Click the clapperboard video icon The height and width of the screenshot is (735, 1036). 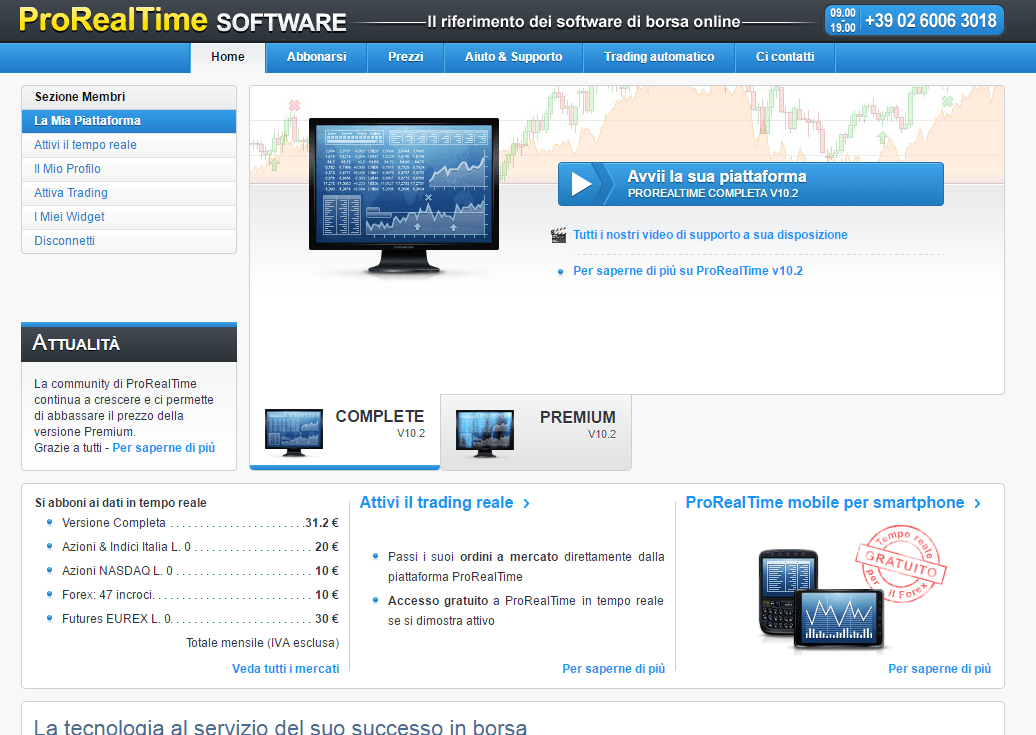coord(558,235)
